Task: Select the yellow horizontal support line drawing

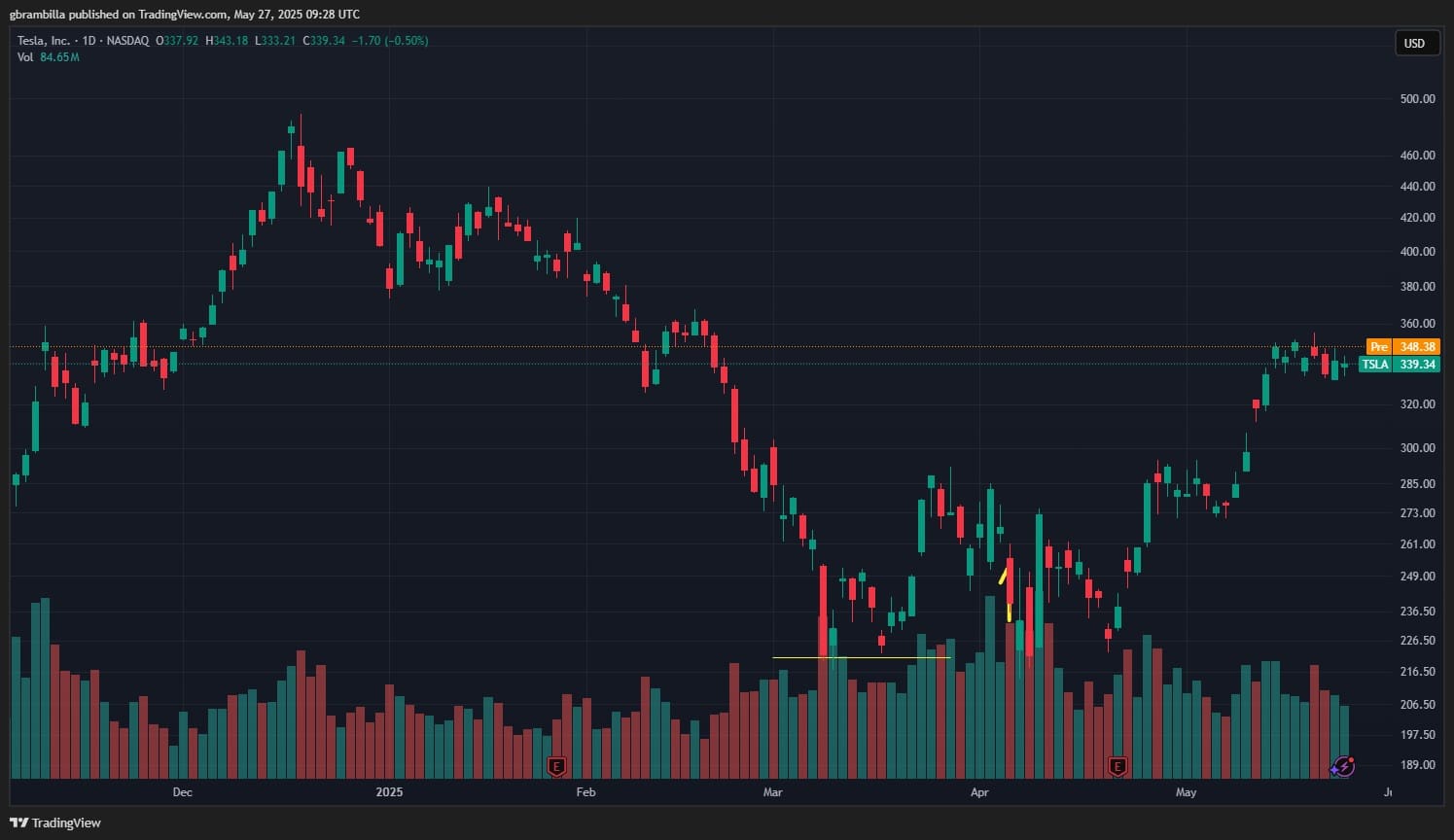Action: (861, 658)
